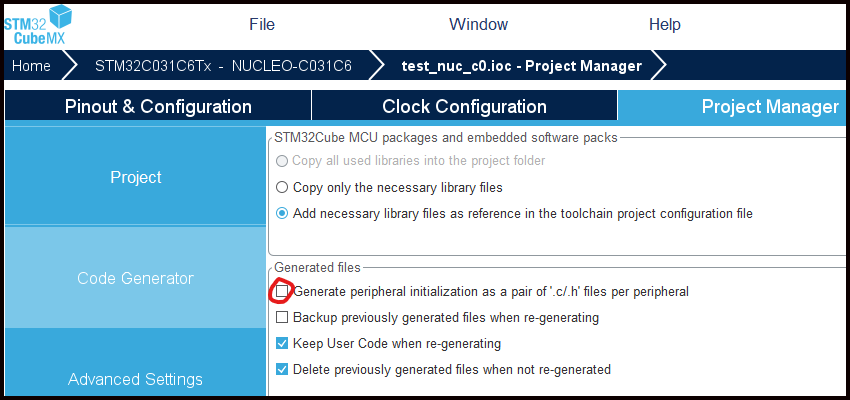
Task: Switch to Clock Configuration tab
Action: click(x=465, y=106)
